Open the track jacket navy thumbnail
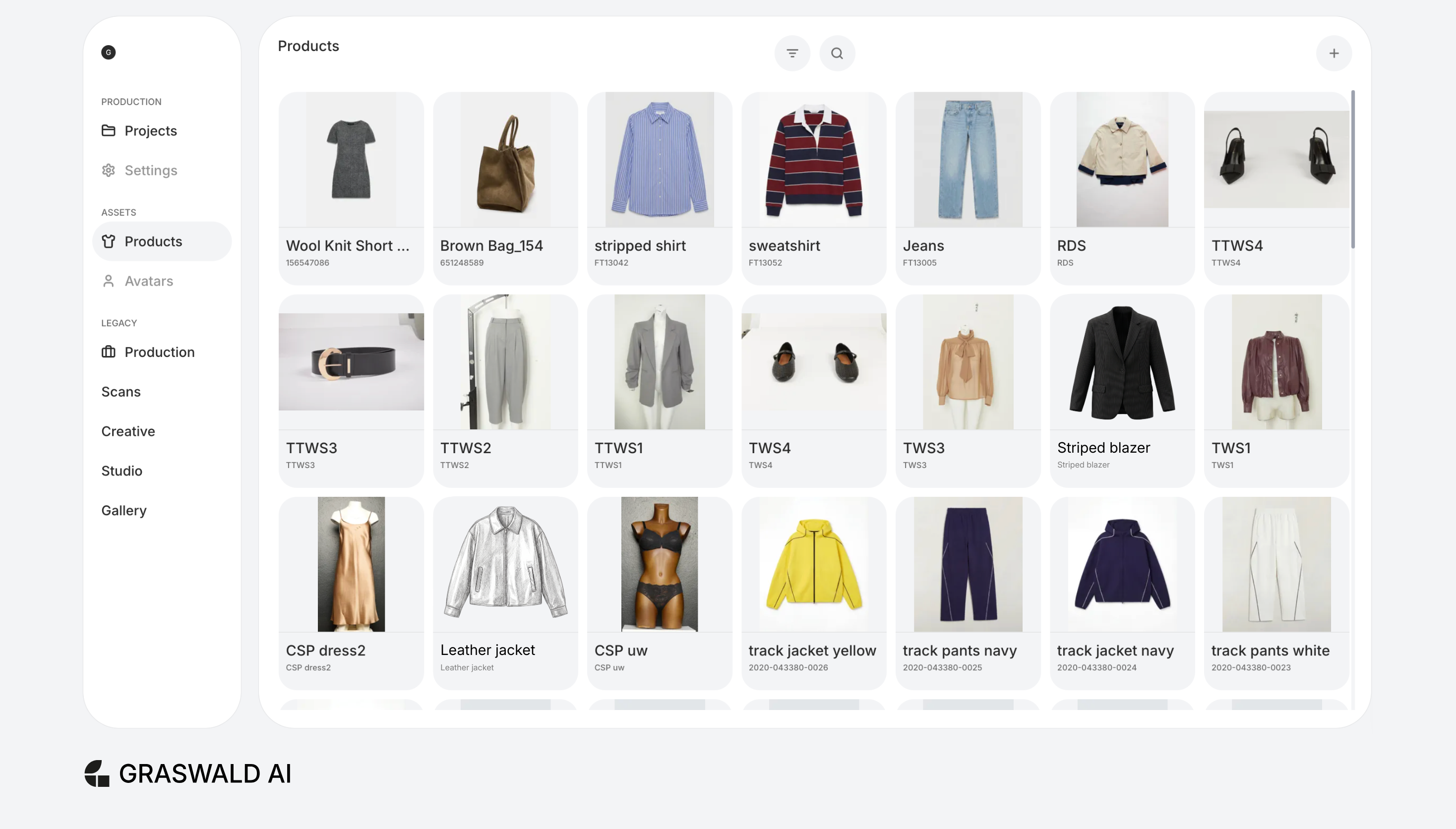1456x829 pixels. pyautogui.click(x=1122, y=564)
